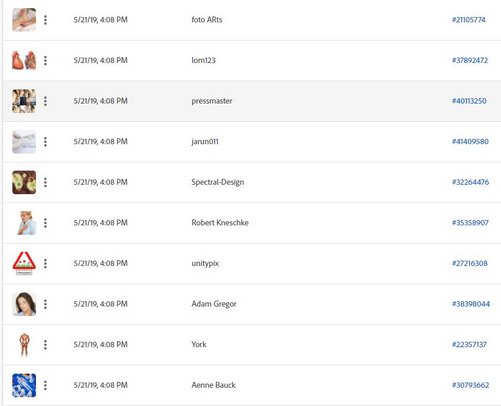This screenshot has width=501, height=406.
Task: Open asset link #32264476
Action: (x=470, y=182)
